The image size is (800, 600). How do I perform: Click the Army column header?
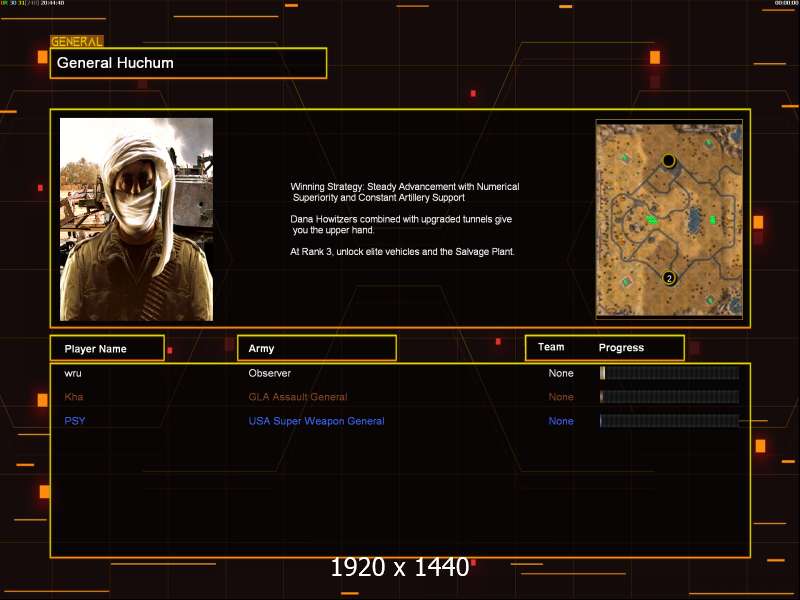click(x=317, y=348)
